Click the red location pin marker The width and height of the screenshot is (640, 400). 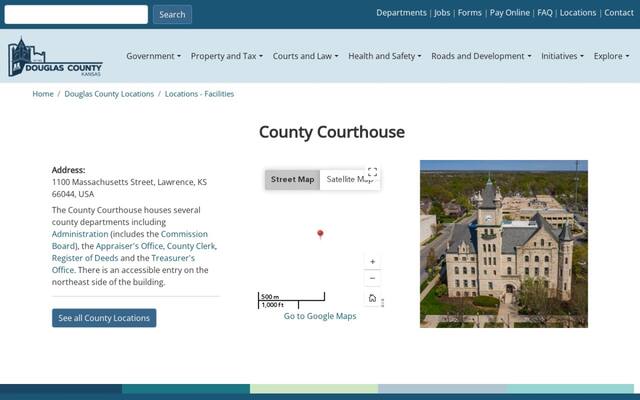[320, 234]
